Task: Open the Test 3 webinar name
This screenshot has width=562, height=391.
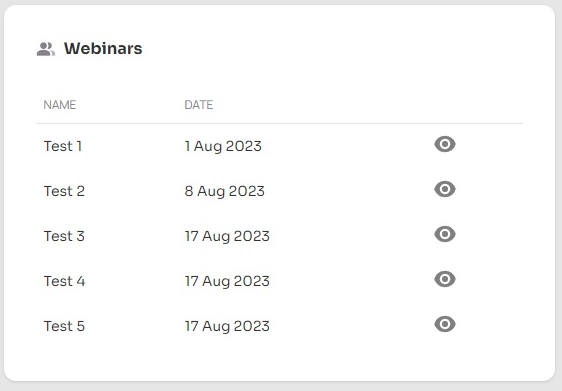Action: tap(64, 236)
